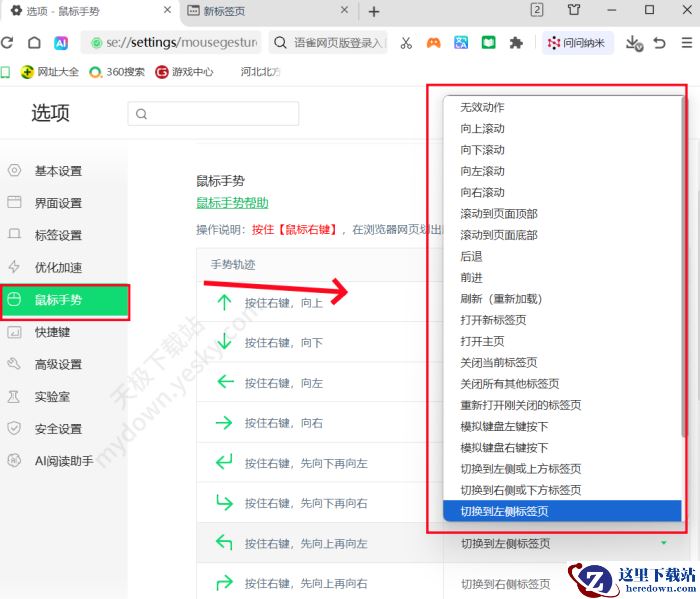
Task: Choose 模拟键盘左键按下 option
Action: [x=562, y=427]
